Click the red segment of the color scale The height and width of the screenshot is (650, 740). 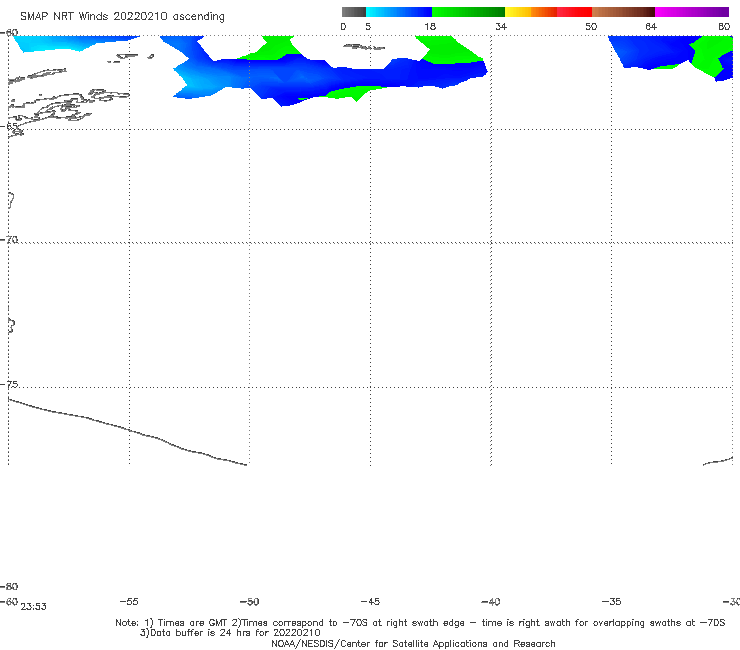tap(574, 12)
